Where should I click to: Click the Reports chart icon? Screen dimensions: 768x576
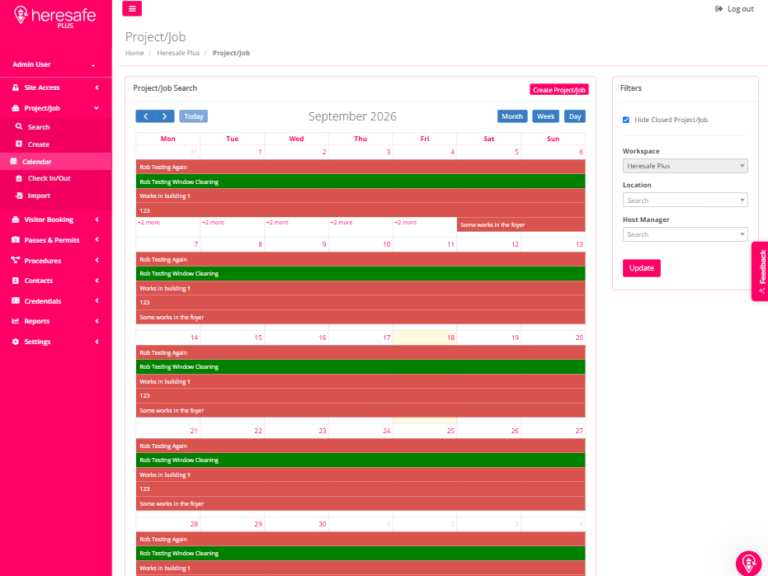(x=16, y=321)
